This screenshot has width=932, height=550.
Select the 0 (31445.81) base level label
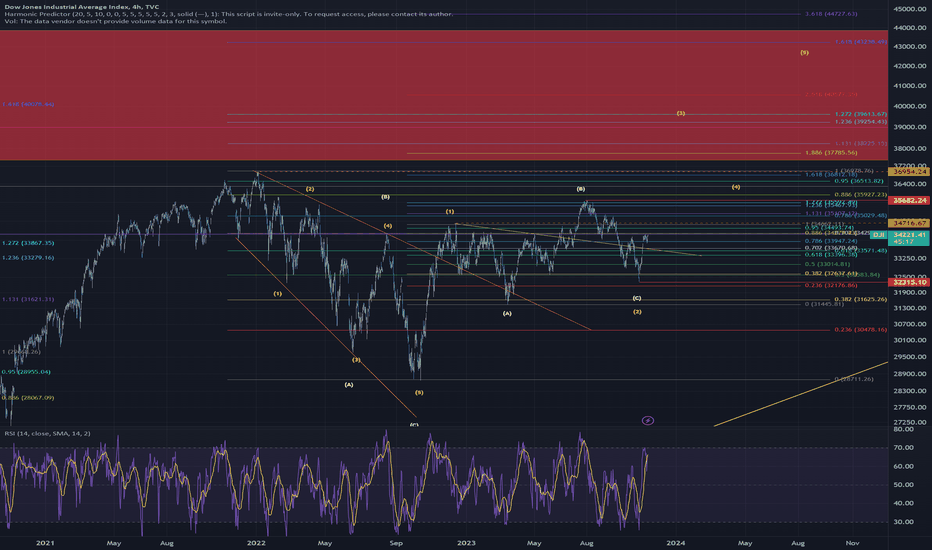tap(824, 304)
